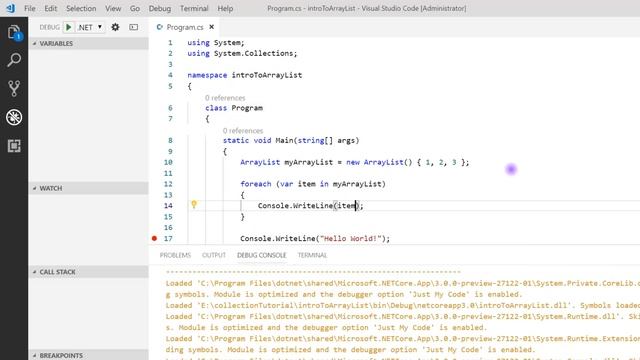Click line number 10 in the gutter
Image resolution: width=640 pixels, height=360 pixels.
(x=168, y=162)
